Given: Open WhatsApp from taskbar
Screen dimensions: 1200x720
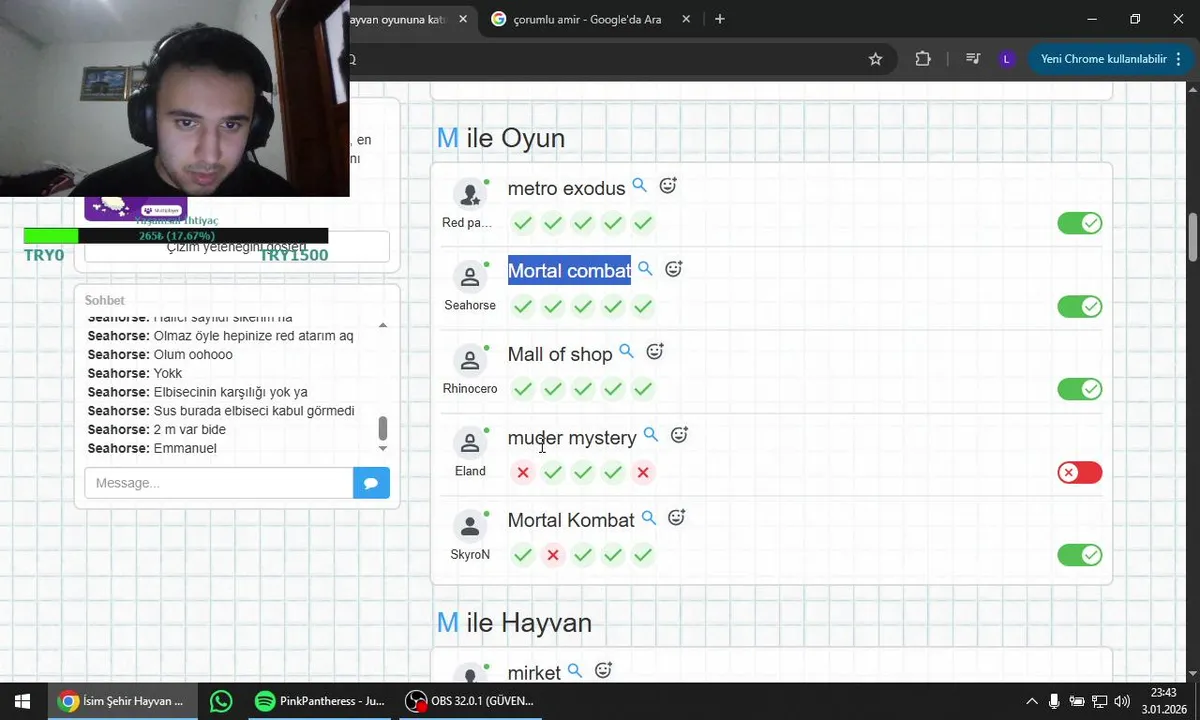Looking at the screenshot, I should pyautogui.click(x=221, y=701).
